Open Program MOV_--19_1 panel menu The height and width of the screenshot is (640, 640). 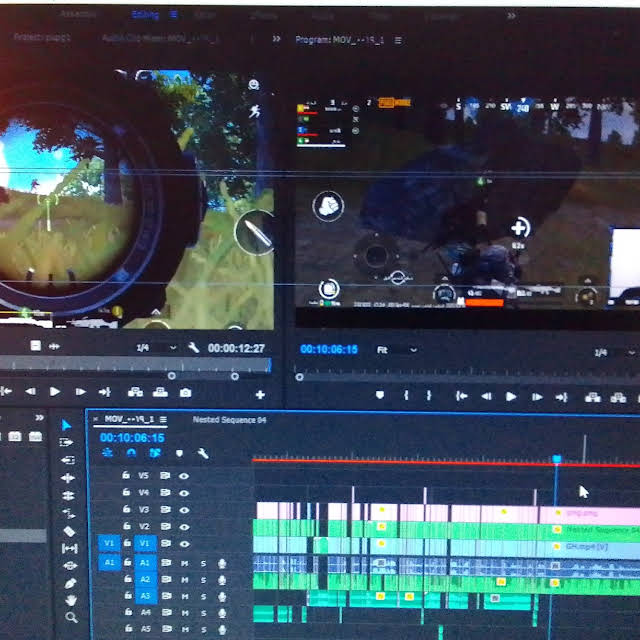pos(398,40)
